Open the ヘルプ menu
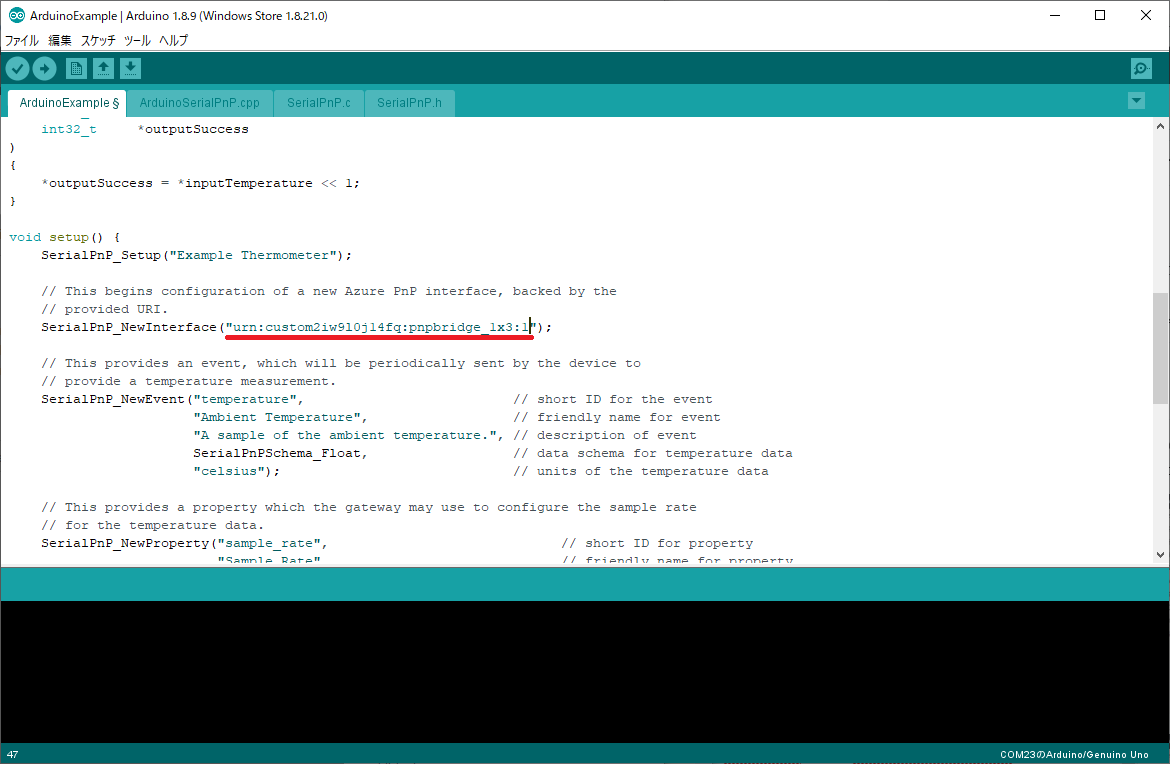1170x764 pixels. (x=174, y=40)
